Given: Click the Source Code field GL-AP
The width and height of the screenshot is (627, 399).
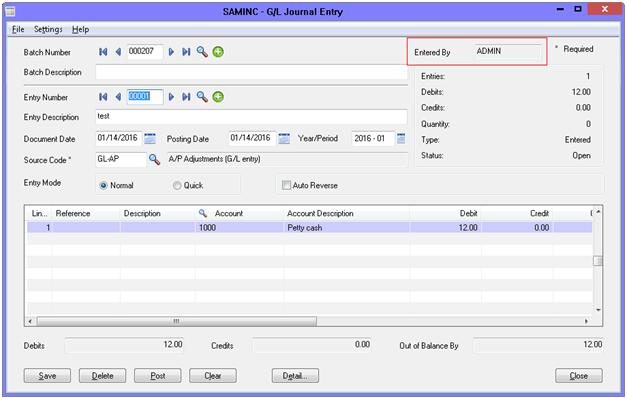Looking at the screenshot, I should click(121, 160).
